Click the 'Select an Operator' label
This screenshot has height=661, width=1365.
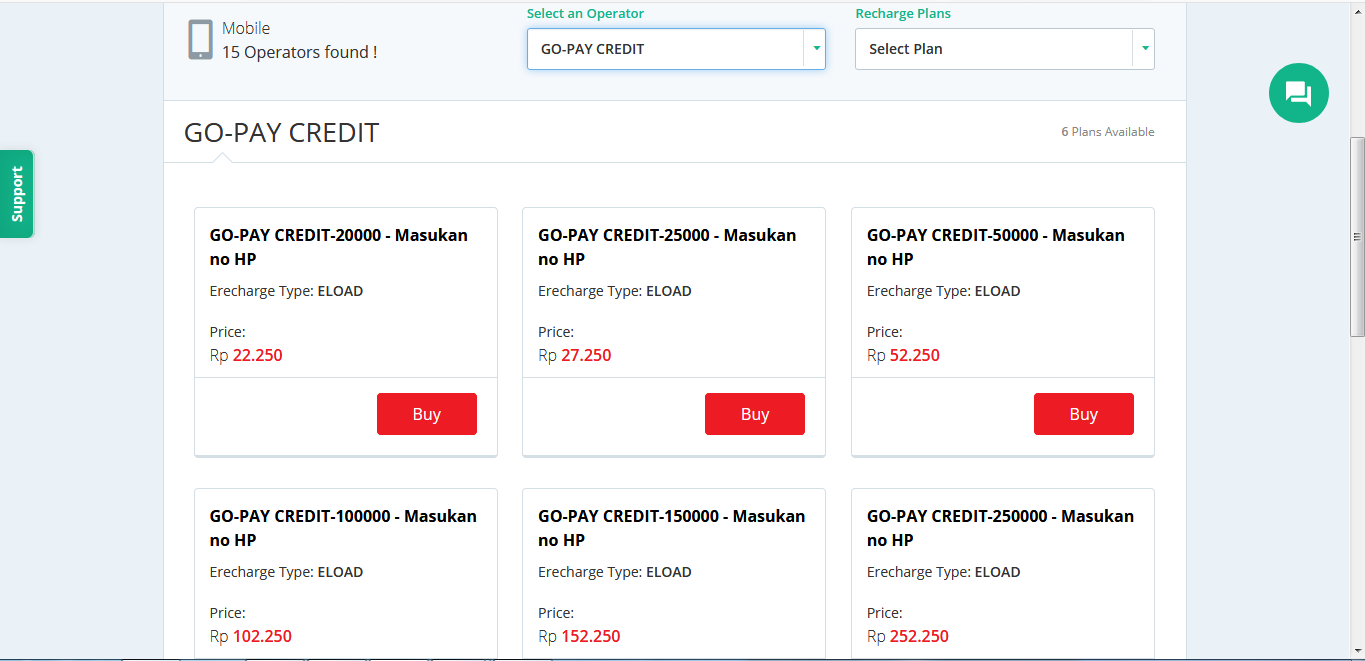click(586, 14)
